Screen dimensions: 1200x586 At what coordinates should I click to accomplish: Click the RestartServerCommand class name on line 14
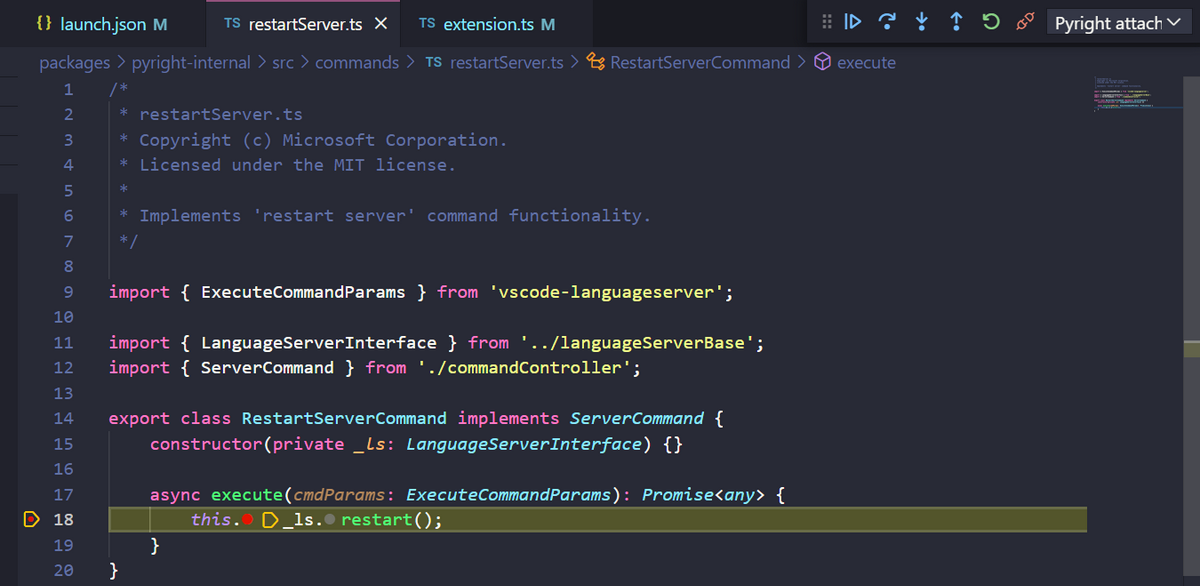[x=344, y=418]
